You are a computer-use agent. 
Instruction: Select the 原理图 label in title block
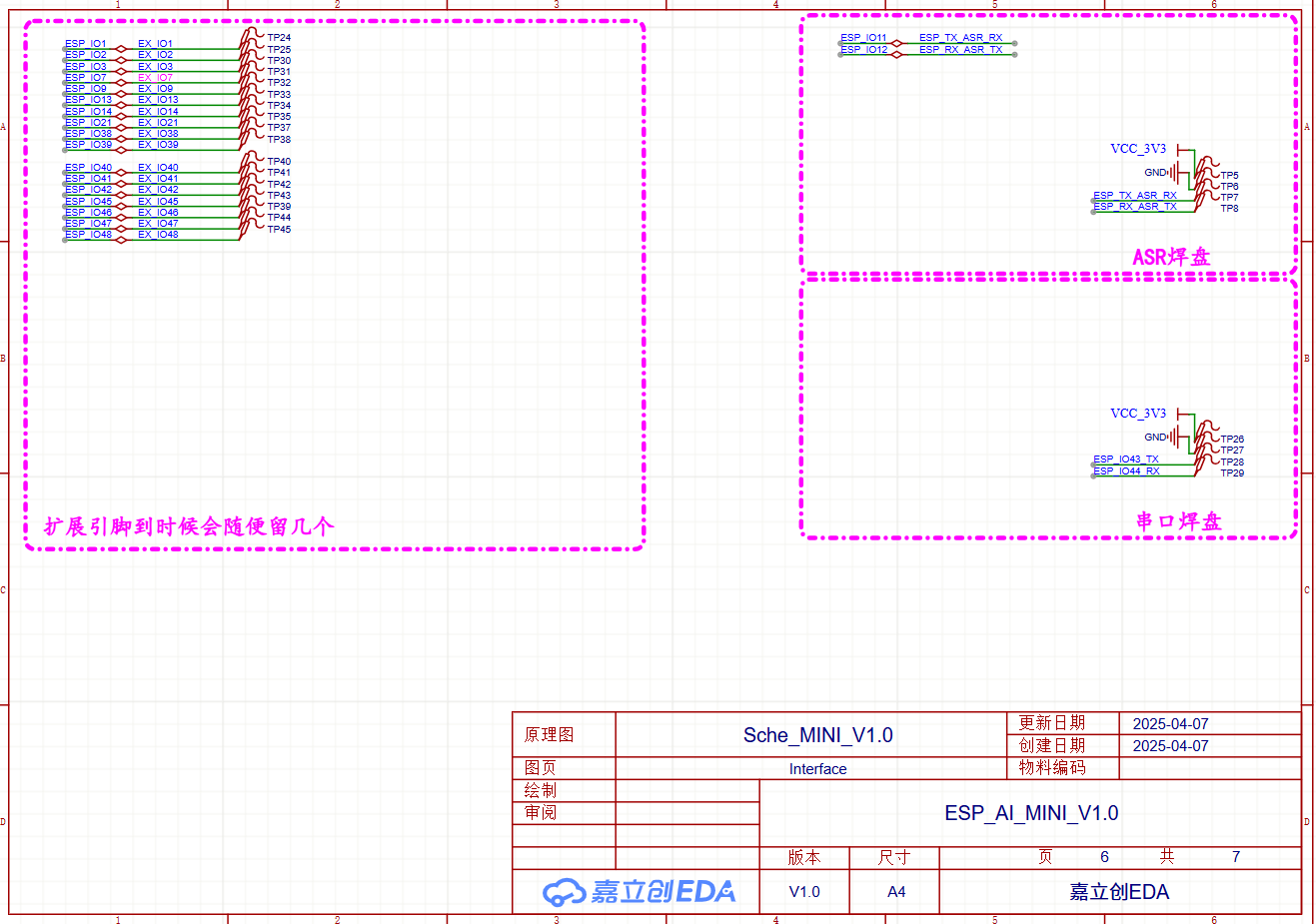[550, 735]
